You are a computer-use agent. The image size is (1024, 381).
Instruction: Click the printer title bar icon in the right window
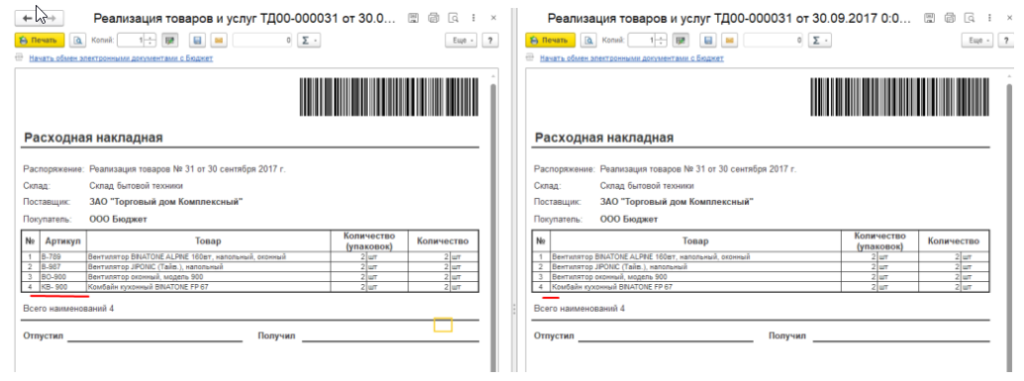(951, 18)
